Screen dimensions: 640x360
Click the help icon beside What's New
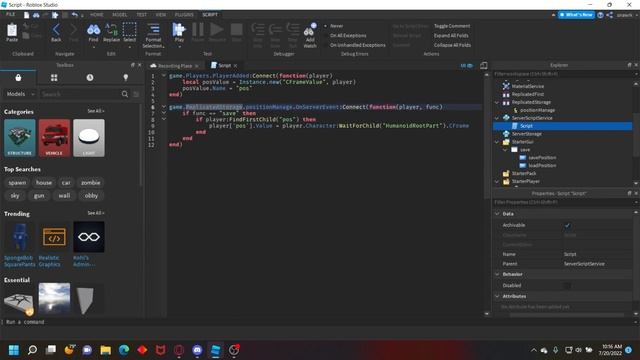pyautogui.click(x=600, y=15)
